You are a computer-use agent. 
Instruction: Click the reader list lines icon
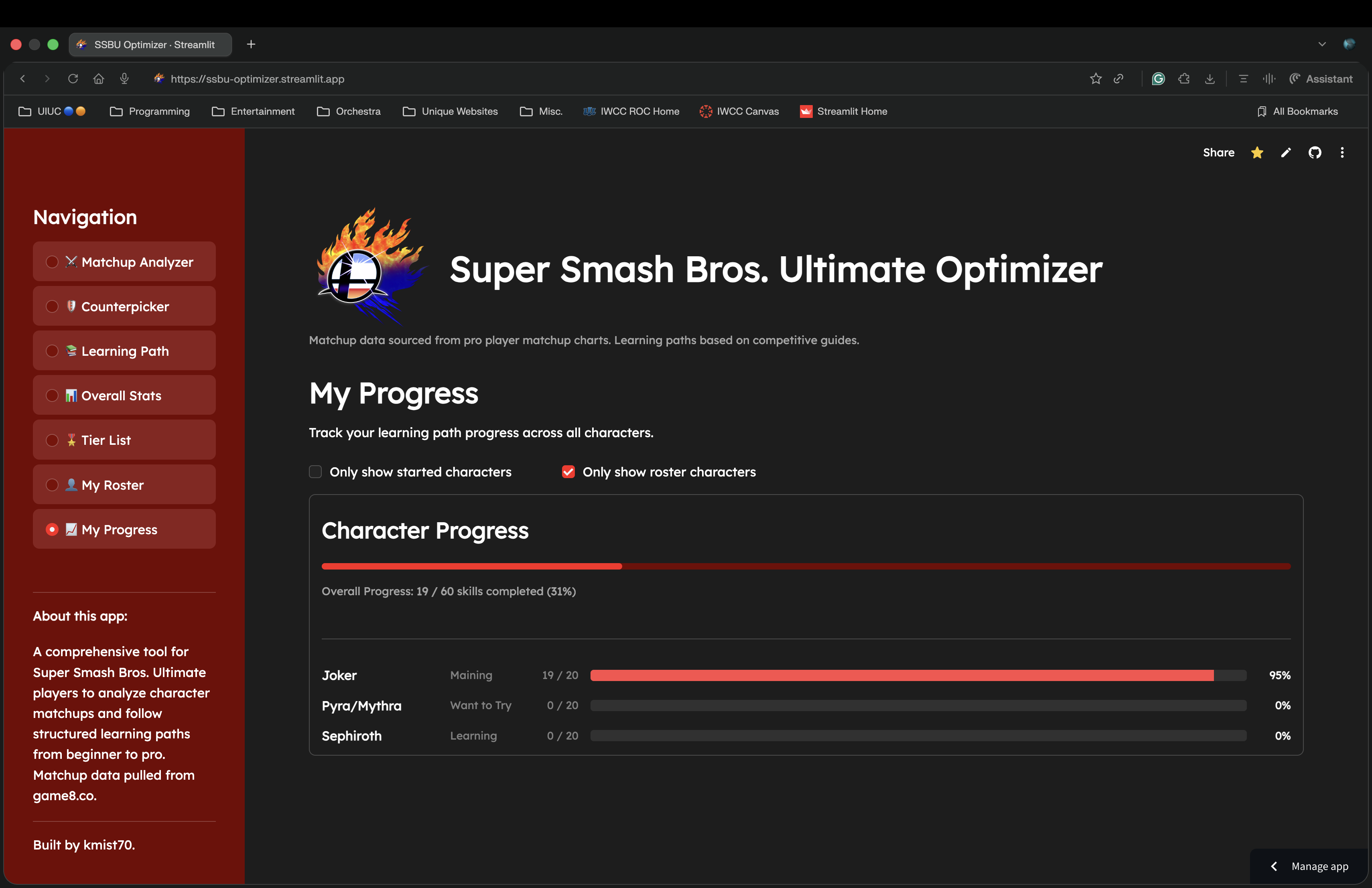[1244, 79]
